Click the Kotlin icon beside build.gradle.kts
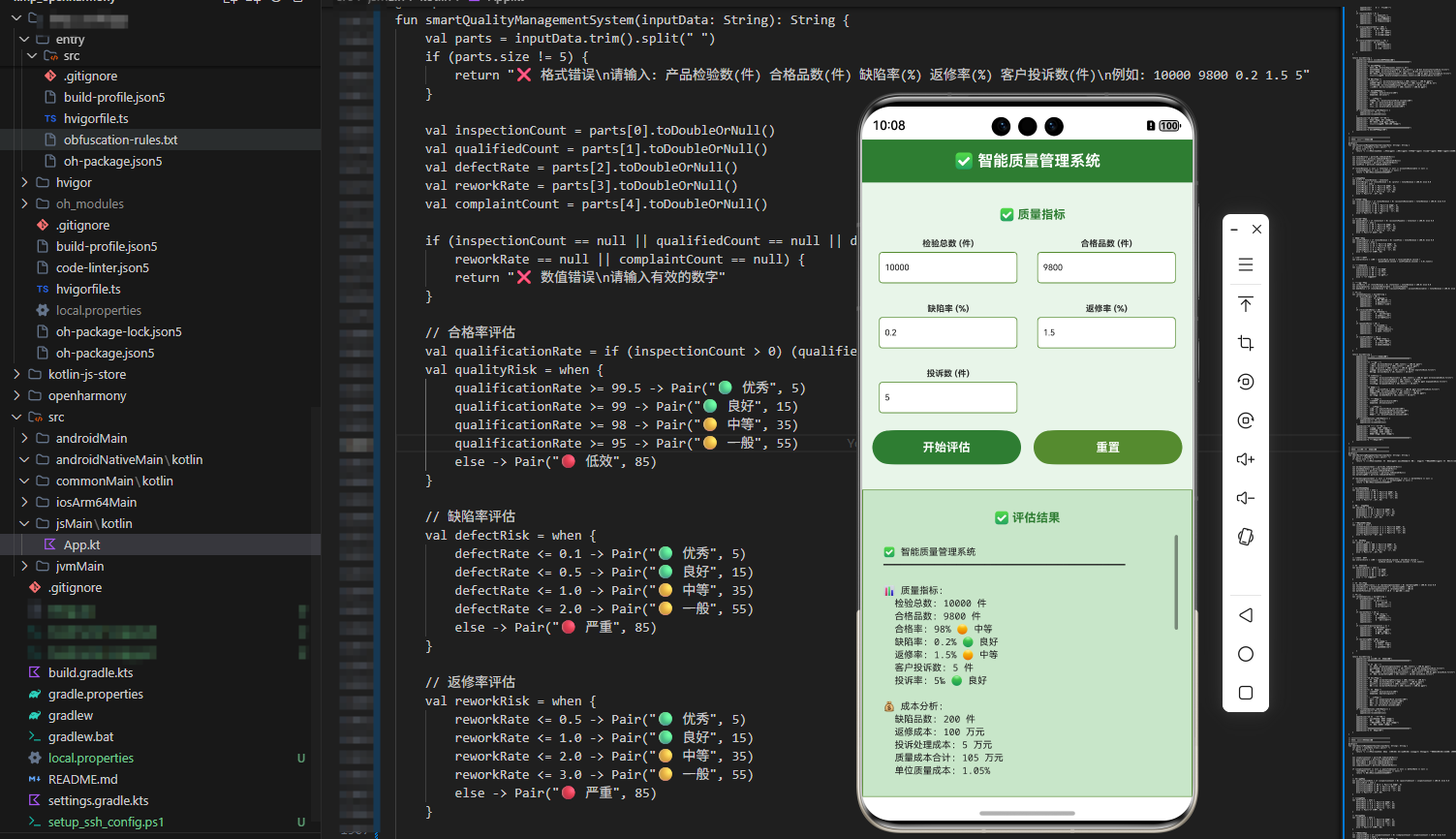This screenshot has height=839, width=1456. point(35,672)
